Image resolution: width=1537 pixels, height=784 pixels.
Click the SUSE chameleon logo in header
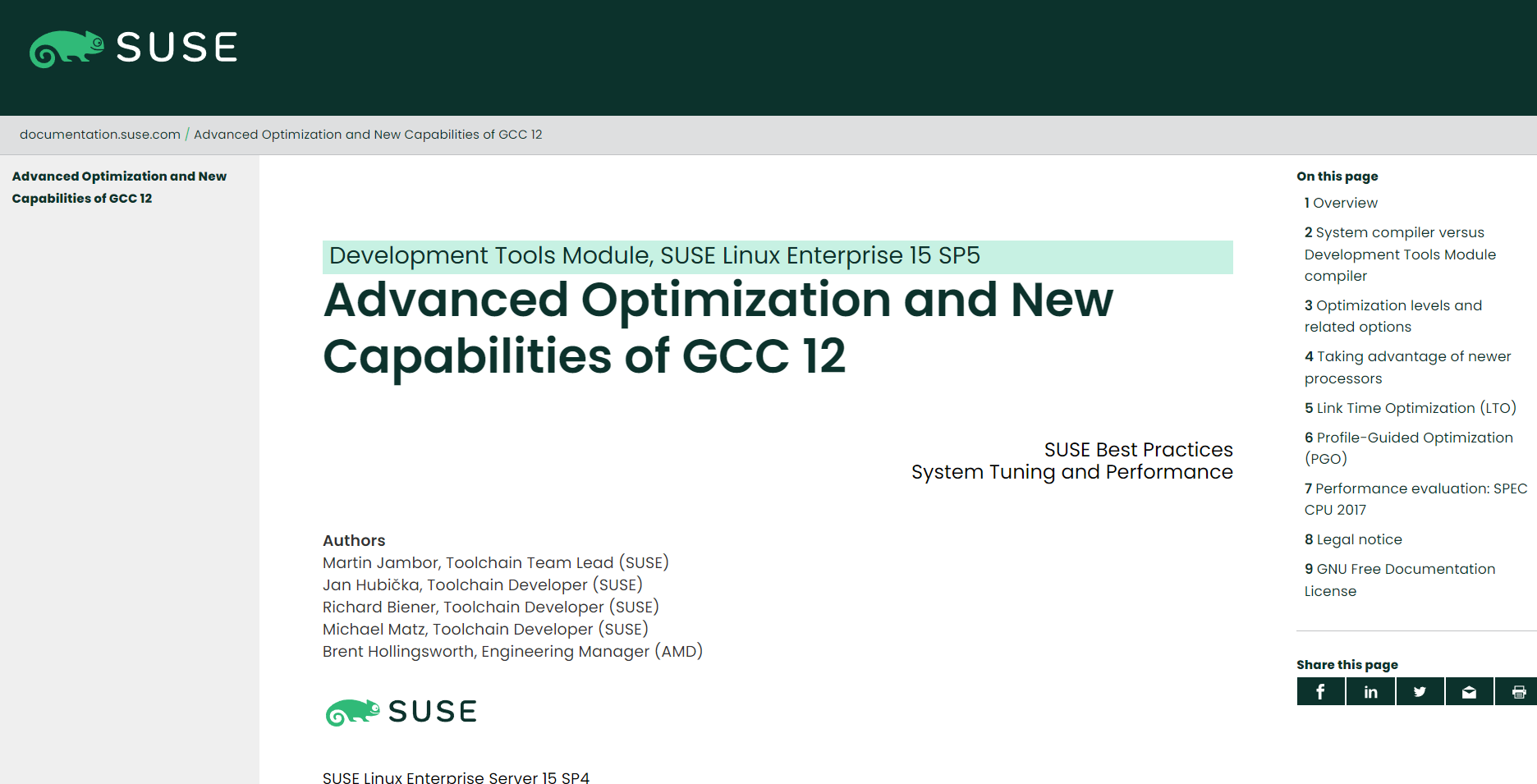pos(133,48)
